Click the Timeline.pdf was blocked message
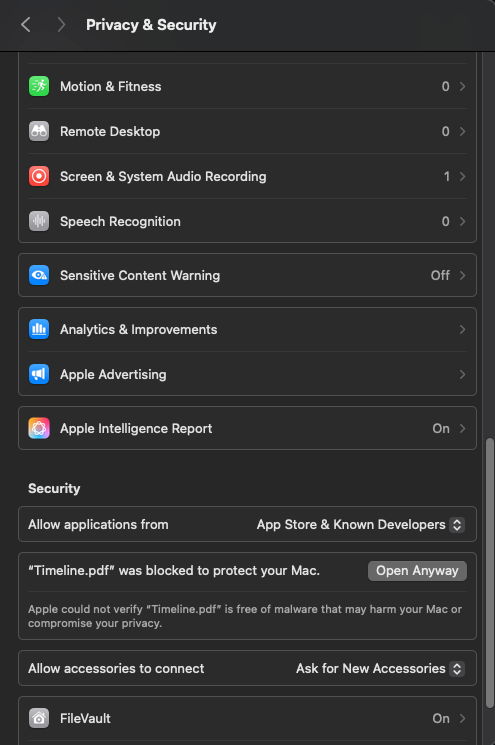The image size is (495, 745). (x=174, y=571)
